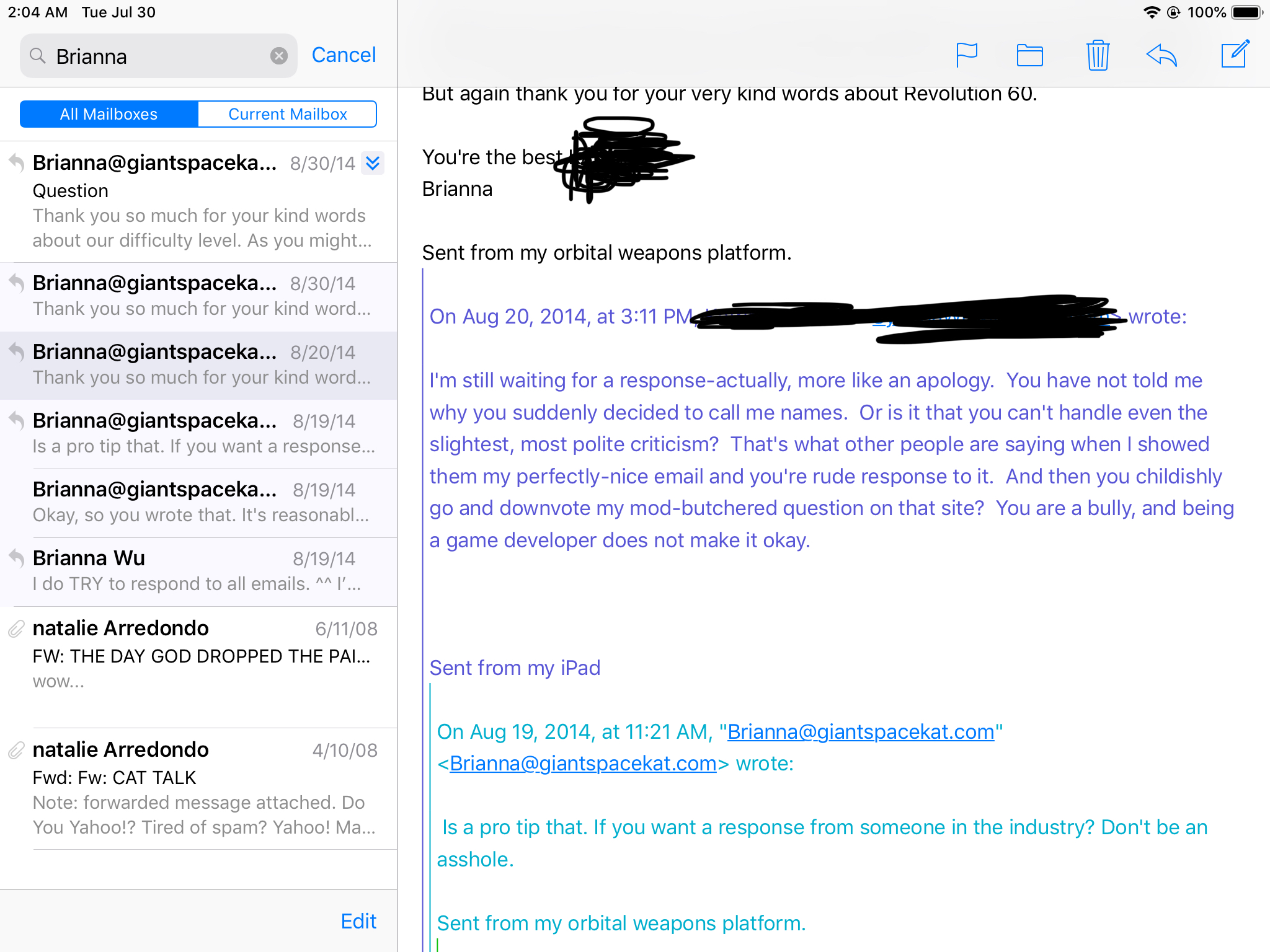
Task: Tap replied arrow on 'Is a pro tip' email
Action: 17,421
